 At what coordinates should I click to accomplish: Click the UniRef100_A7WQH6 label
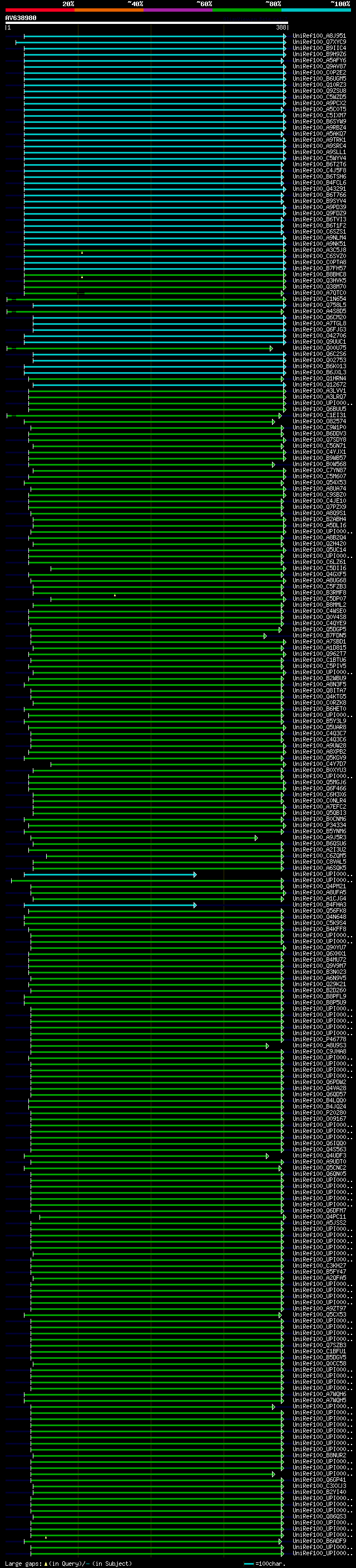[319, 1394]
